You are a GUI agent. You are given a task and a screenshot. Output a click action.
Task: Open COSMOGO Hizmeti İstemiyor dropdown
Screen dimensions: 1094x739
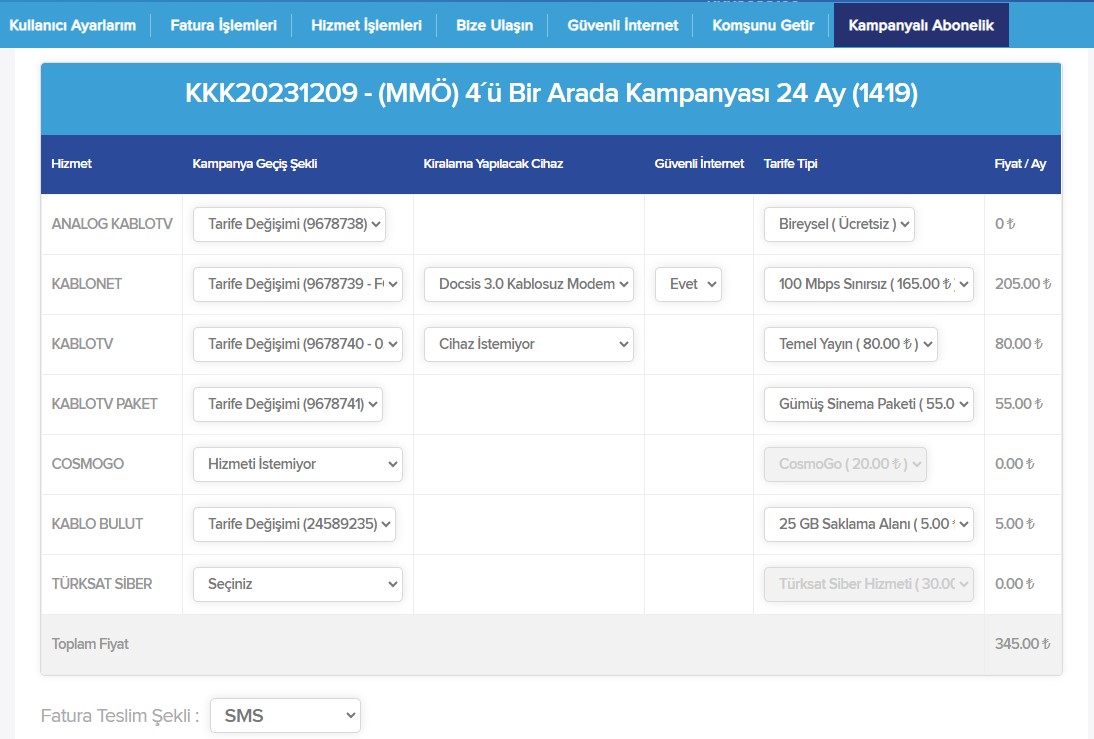(298, 464)
